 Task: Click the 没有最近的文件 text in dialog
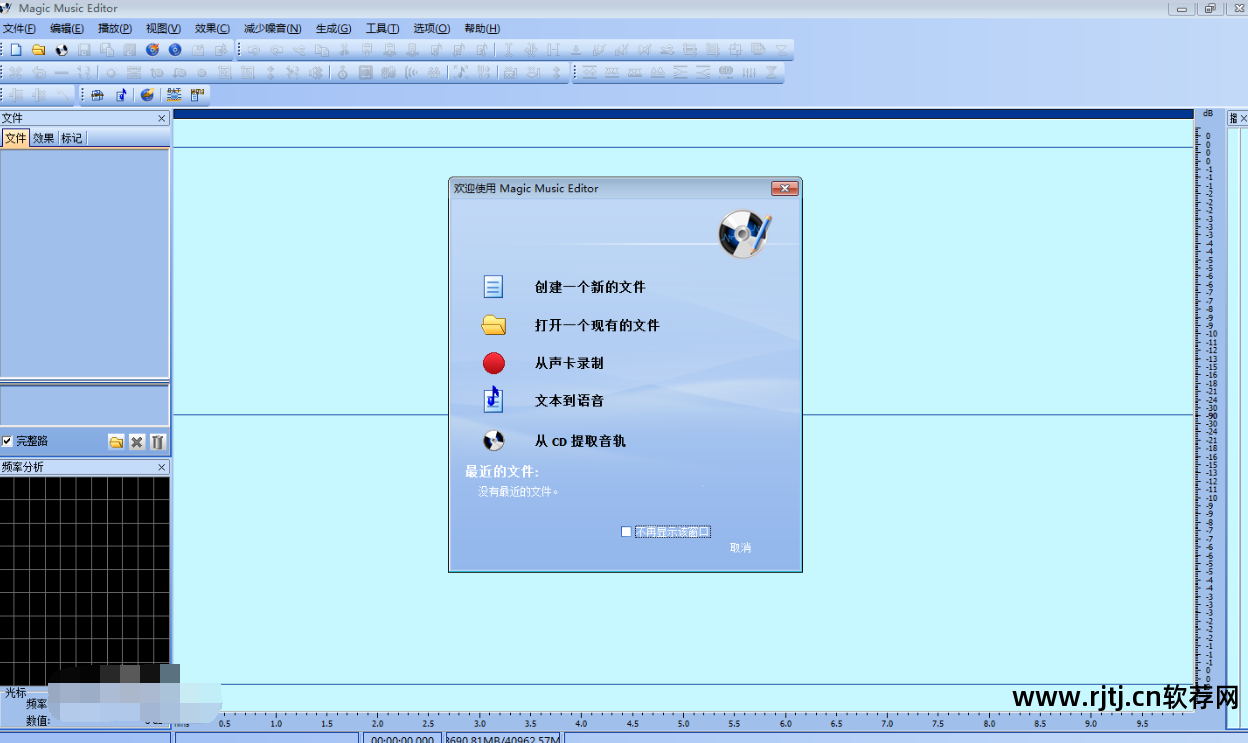(519, 491)
